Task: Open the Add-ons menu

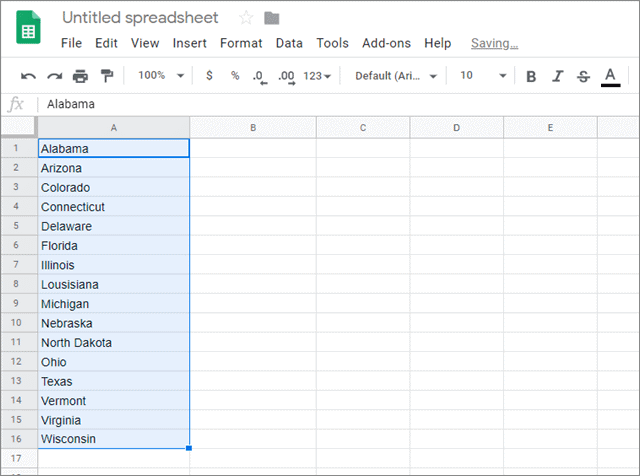Action: (385, 43)
